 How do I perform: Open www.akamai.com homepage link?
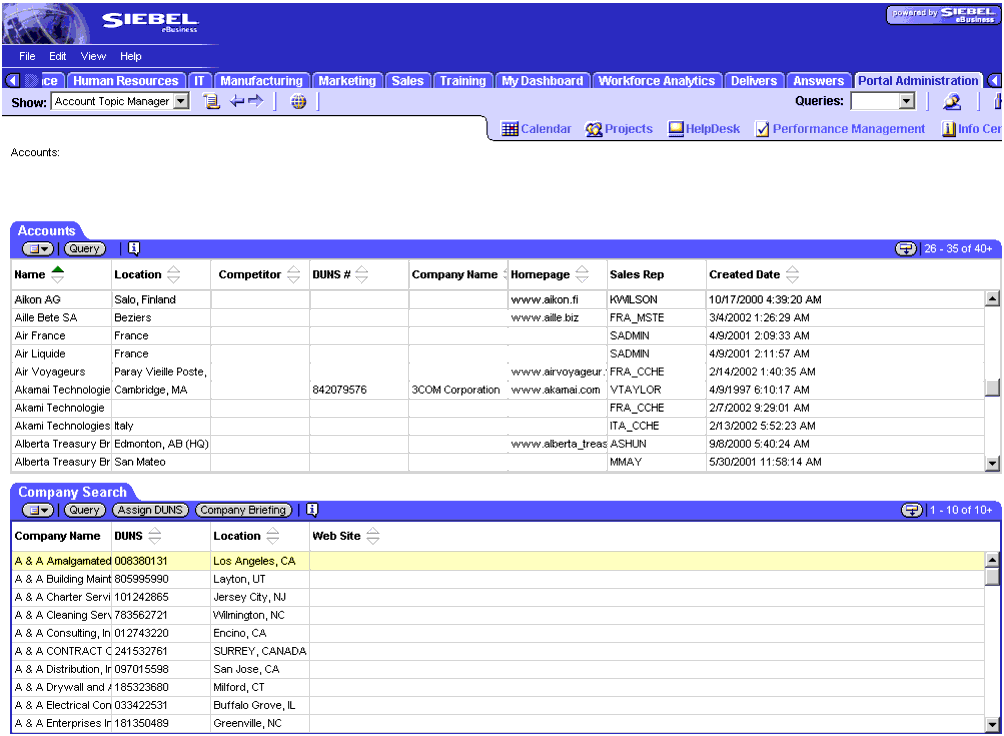(x=555, y=389)
